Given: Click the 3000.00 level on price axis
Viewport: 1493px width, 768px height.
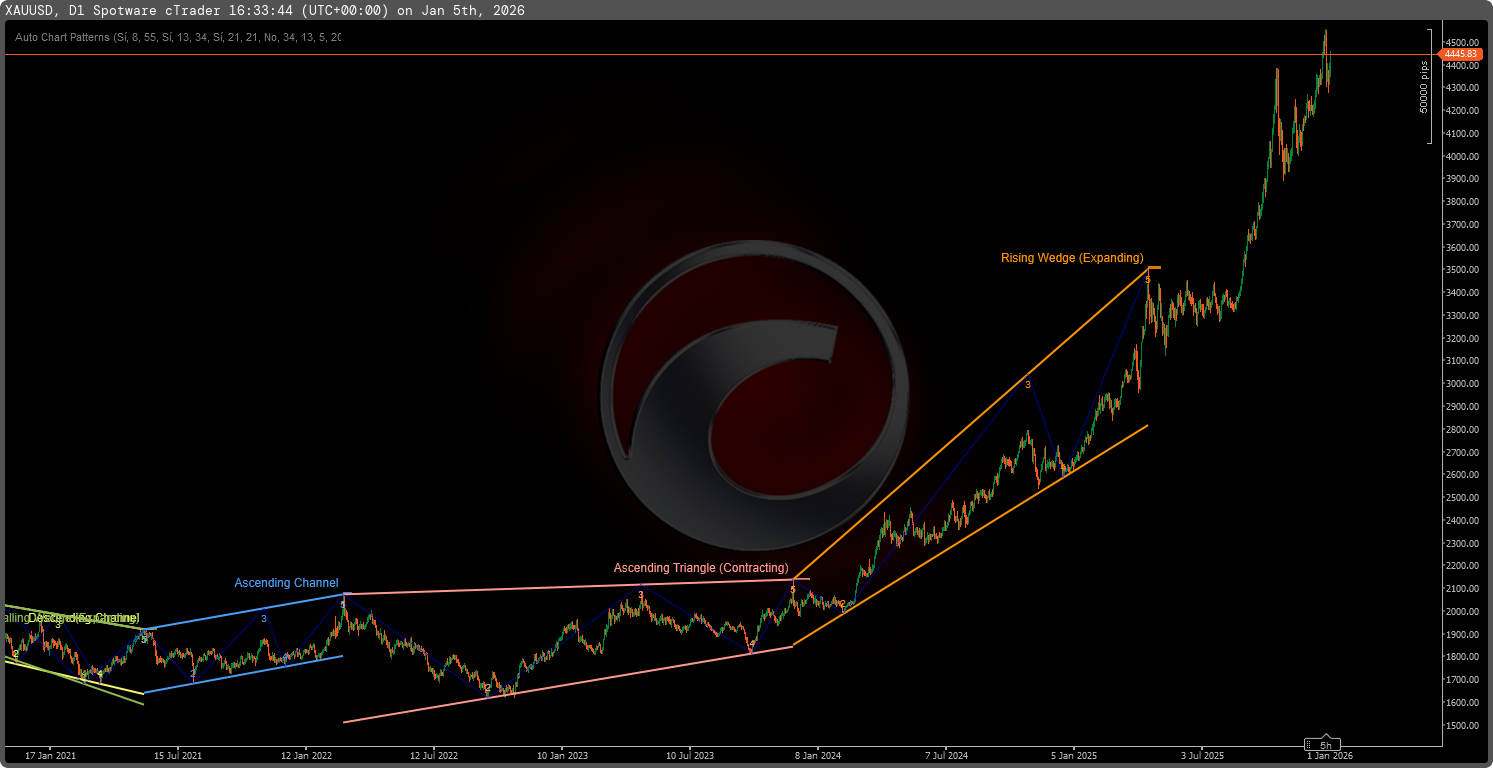Looking at the screenshot, I should 1462,384.
